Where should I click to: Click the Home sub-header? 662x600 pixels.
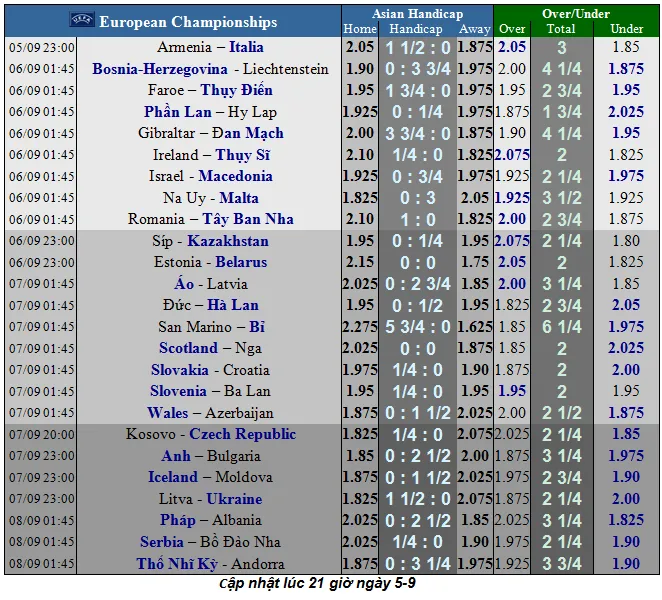tap(360, 29)
